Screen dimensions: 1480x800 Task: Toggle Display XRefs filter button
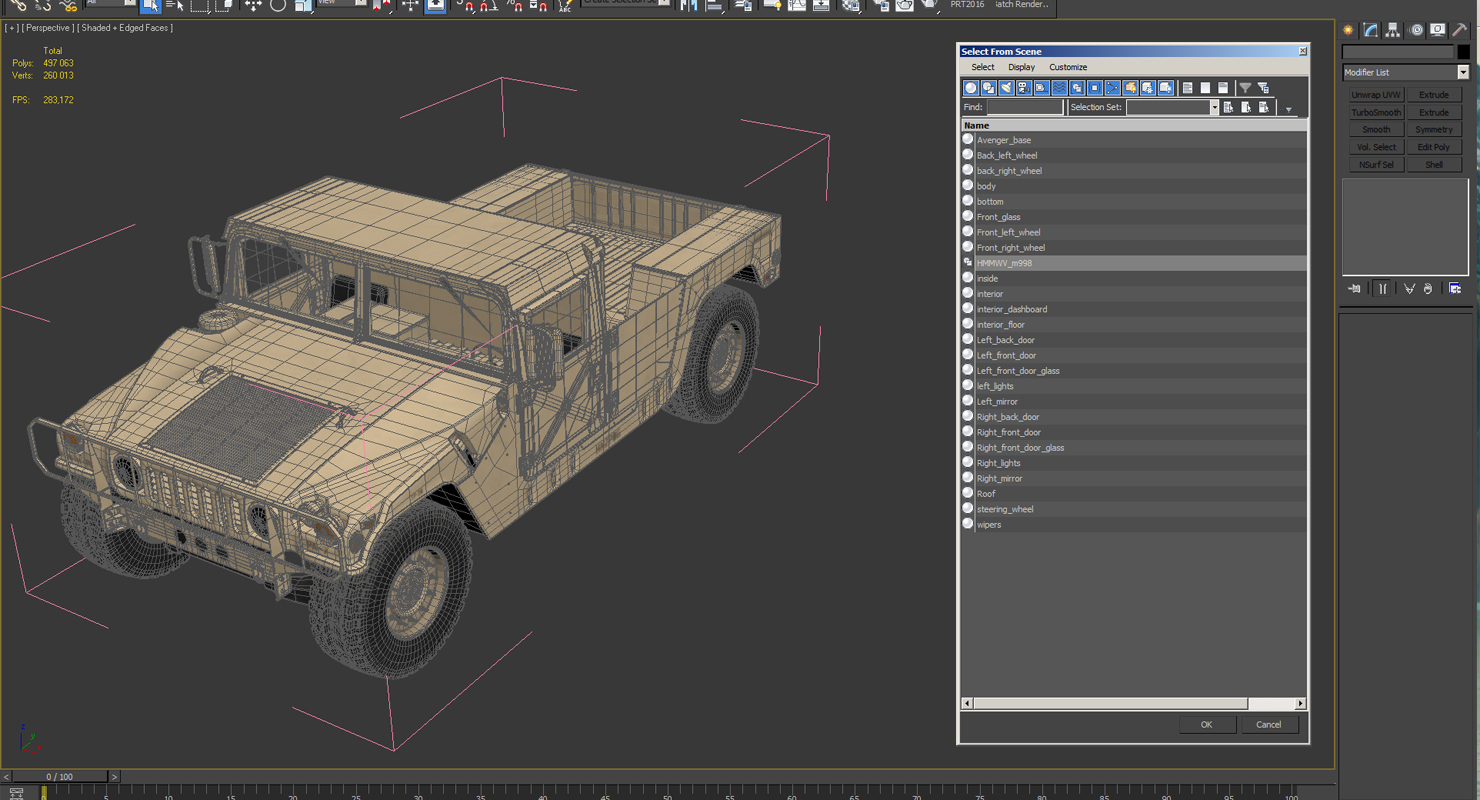pyautogui.click(x=1094, y=88)
